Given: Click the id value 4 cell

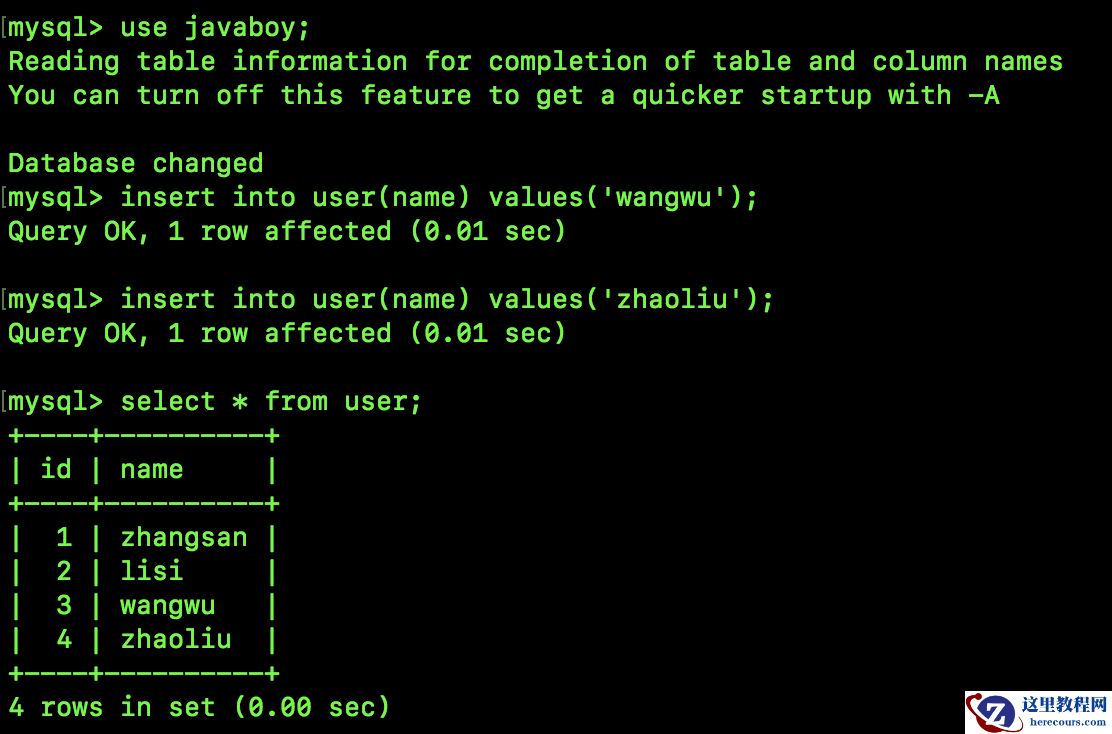Looking at the screenshot, I should click(64, 639).
